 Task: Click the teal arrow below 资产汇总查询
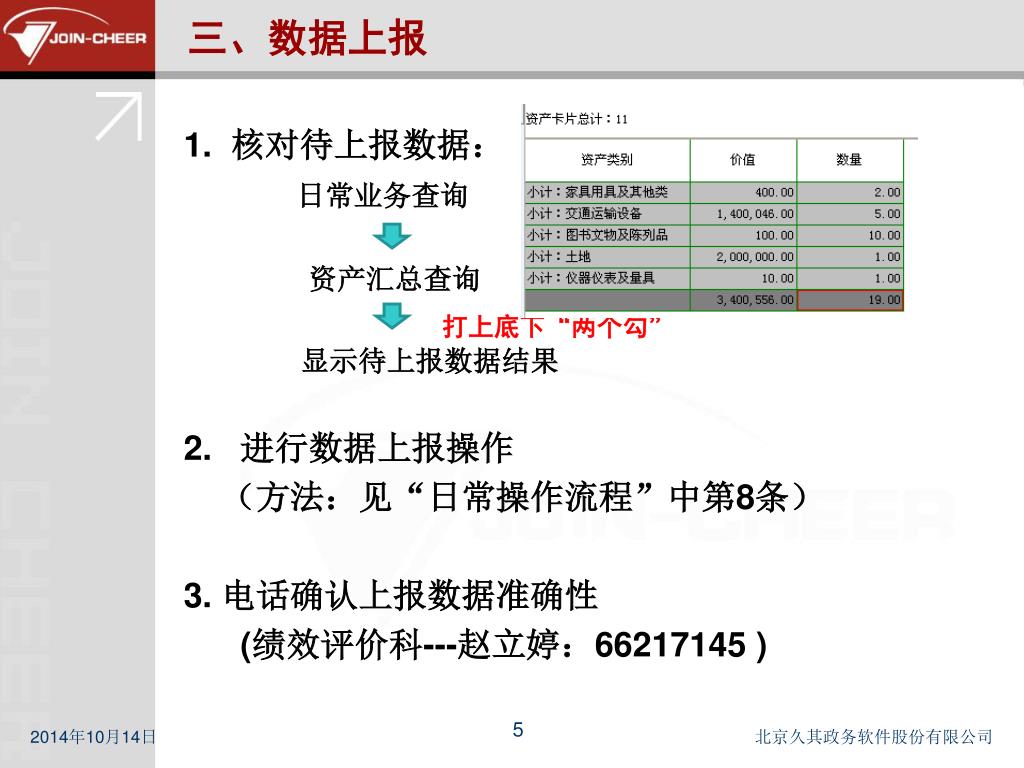pyautogui.click(x=392, y=316)
